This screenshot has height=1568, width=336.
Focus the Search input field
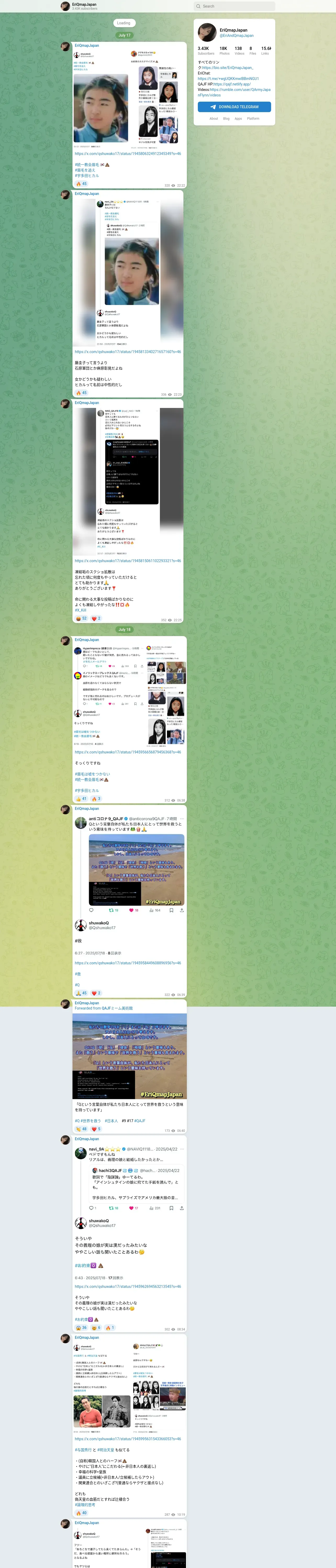click(x=234, y=6)
